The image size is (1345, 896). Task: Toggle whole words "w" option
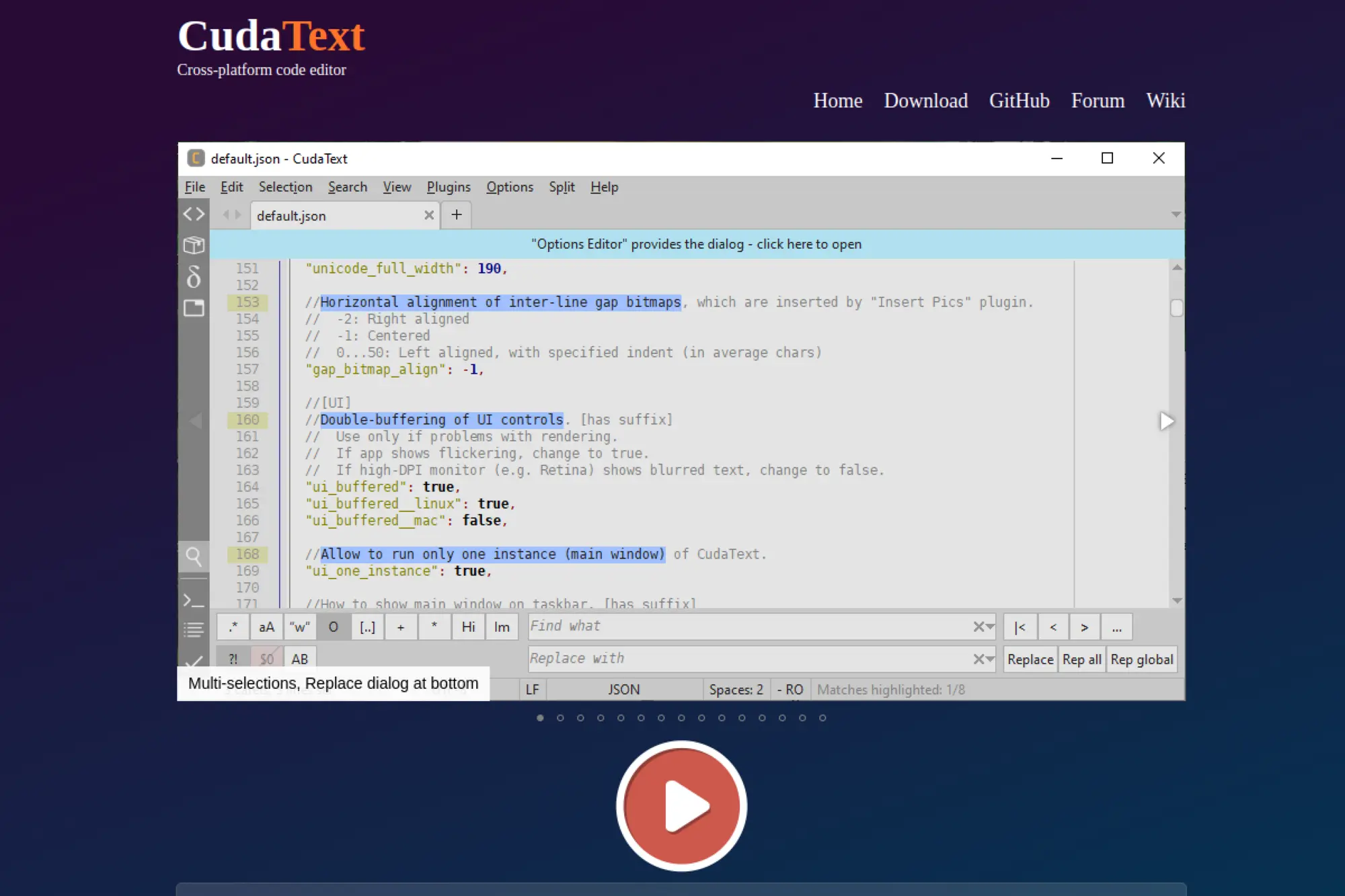coord(299,627)
